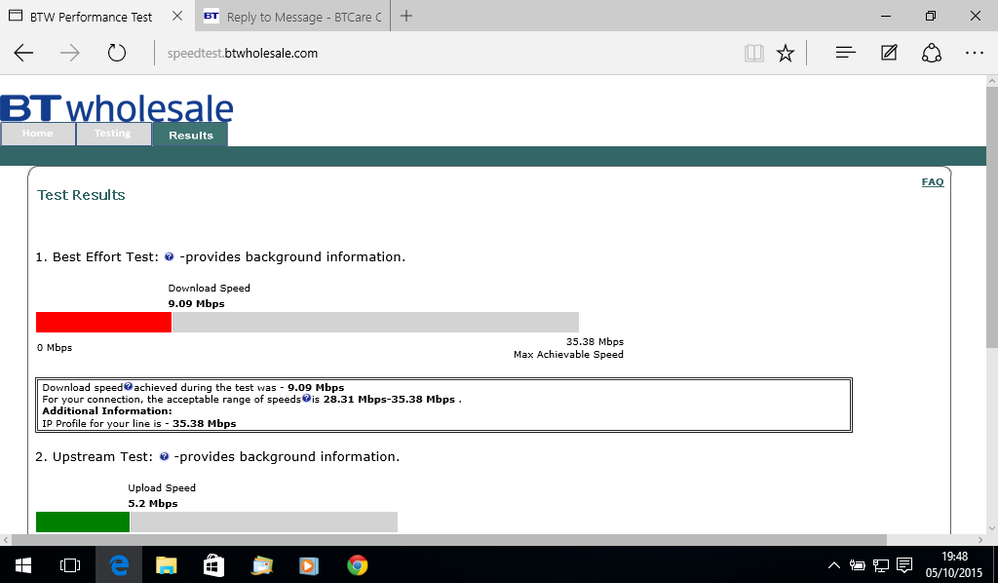Click scroll up arrow on vertical scrollbar
The image size is (998, 583).
992,81
